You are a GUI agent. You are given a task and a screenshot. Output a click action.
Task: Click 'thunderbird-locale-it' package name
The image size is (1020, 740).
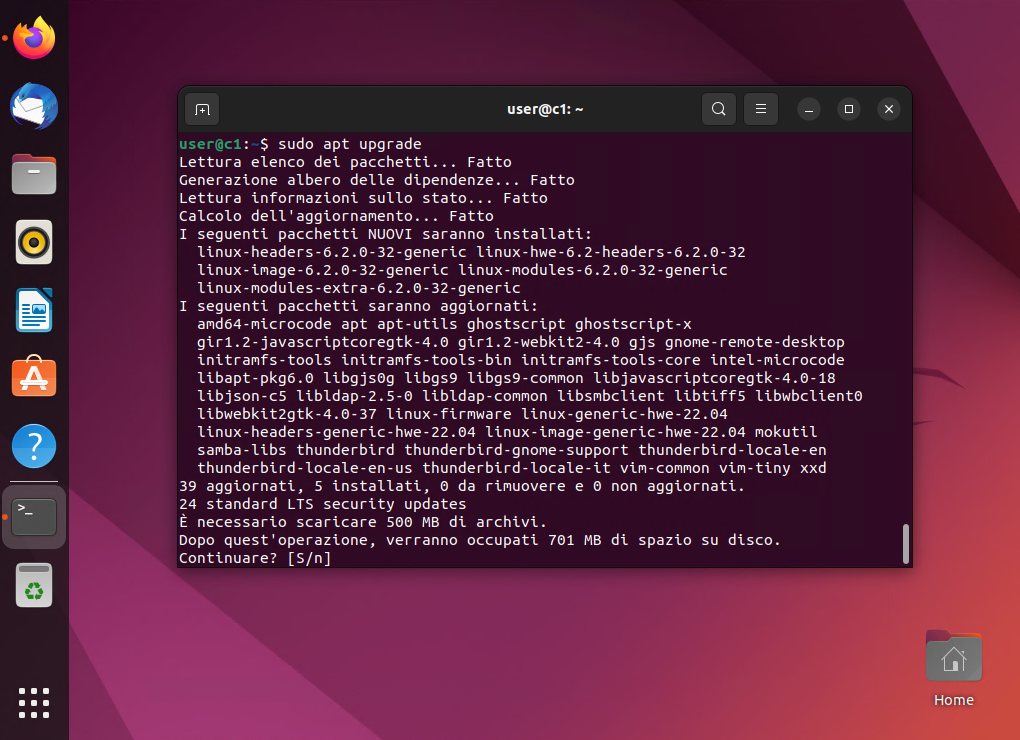click(x=517, y=468)
